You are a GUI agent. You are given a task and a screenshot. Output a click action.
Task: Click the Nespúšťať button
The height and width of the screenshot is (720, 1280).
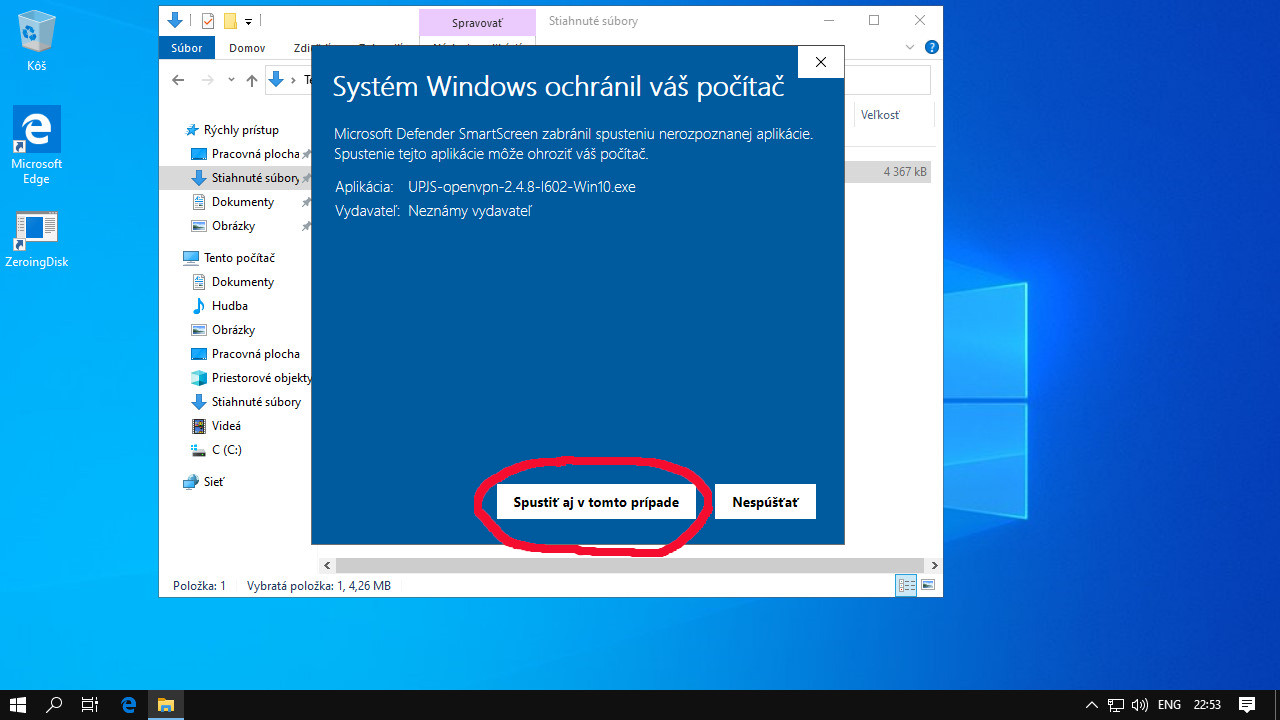click(765, 502)
